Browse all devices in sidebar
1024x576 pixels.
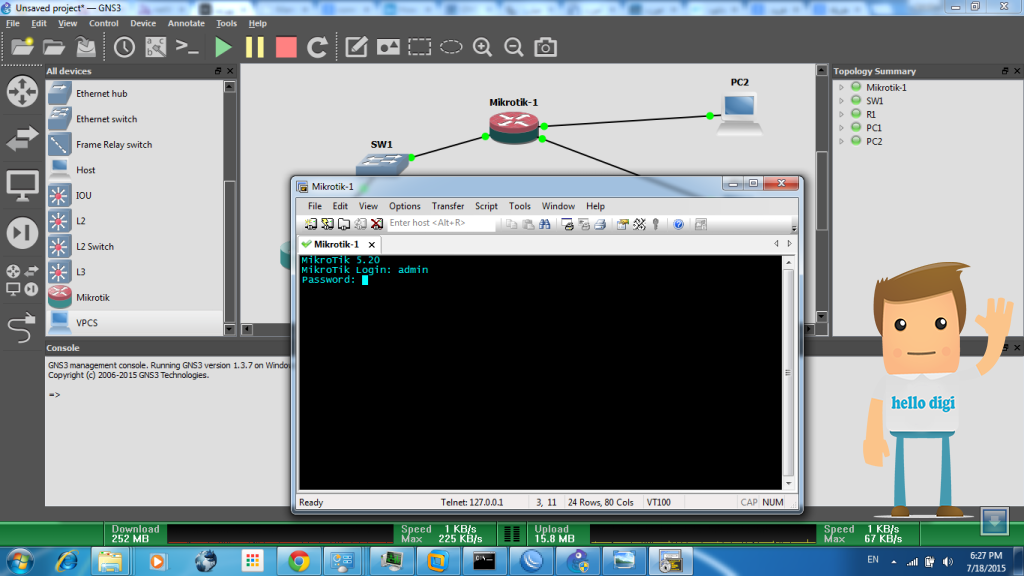tap(22, 280)
